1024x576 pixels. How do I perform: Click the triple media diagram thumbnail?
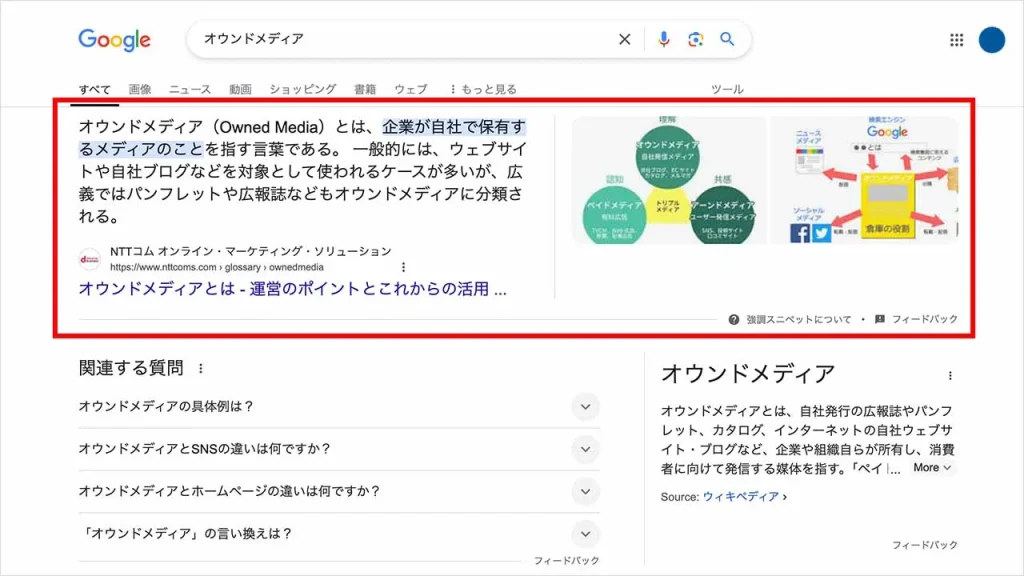(668, 181)
